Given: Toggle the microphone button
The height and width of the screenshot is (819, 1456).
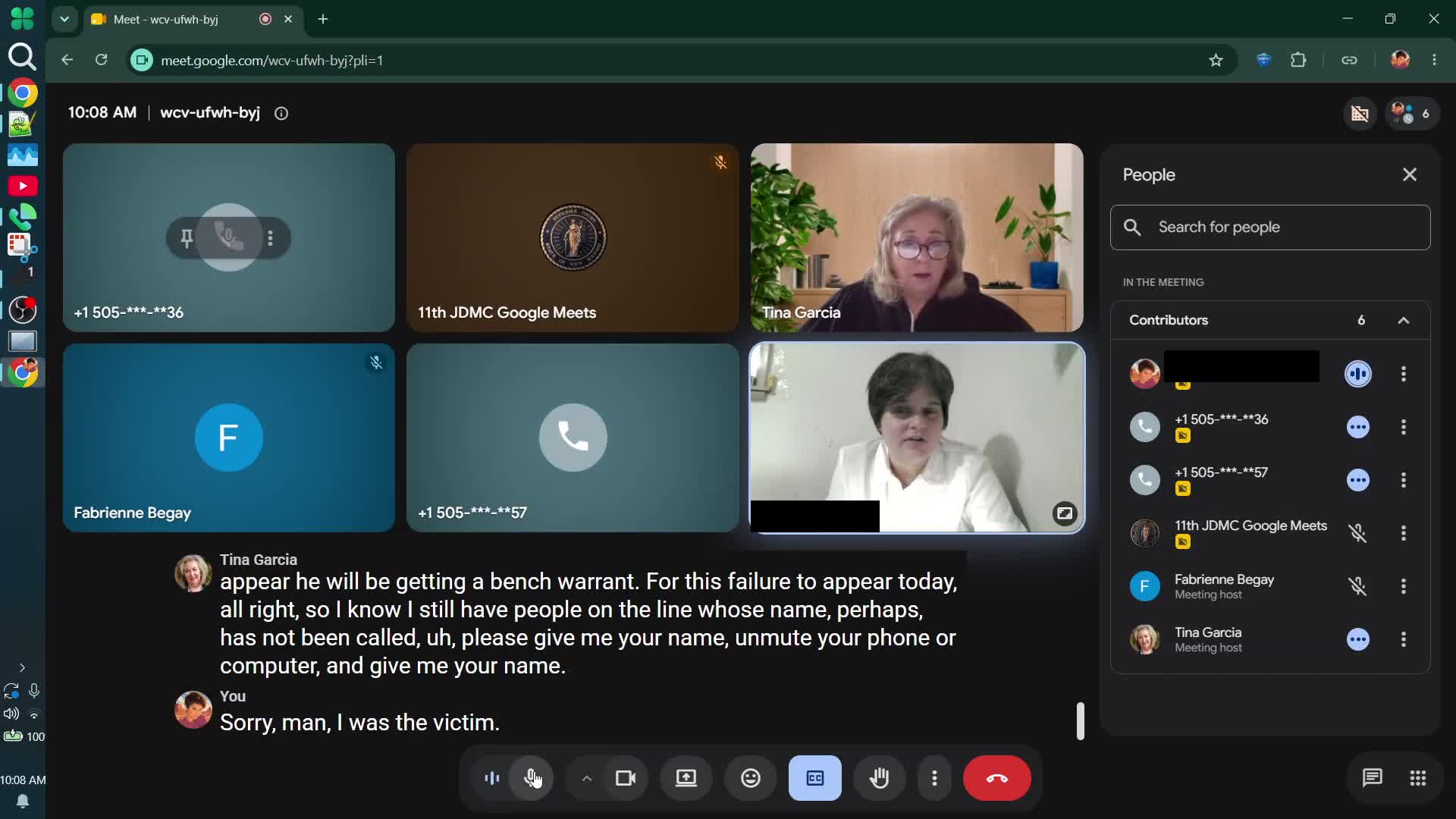Looking at the screenshot, I should click(532, 778).
